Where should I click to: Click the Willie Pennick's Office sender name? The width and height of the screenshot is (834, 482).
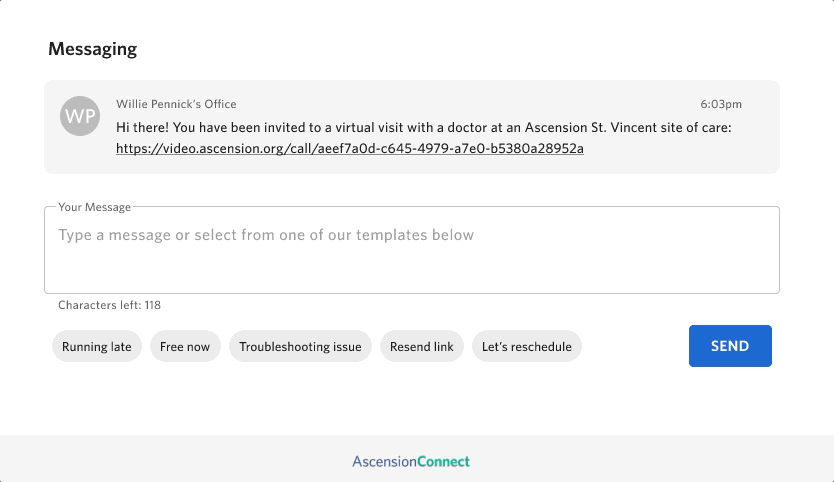[176, 104]
